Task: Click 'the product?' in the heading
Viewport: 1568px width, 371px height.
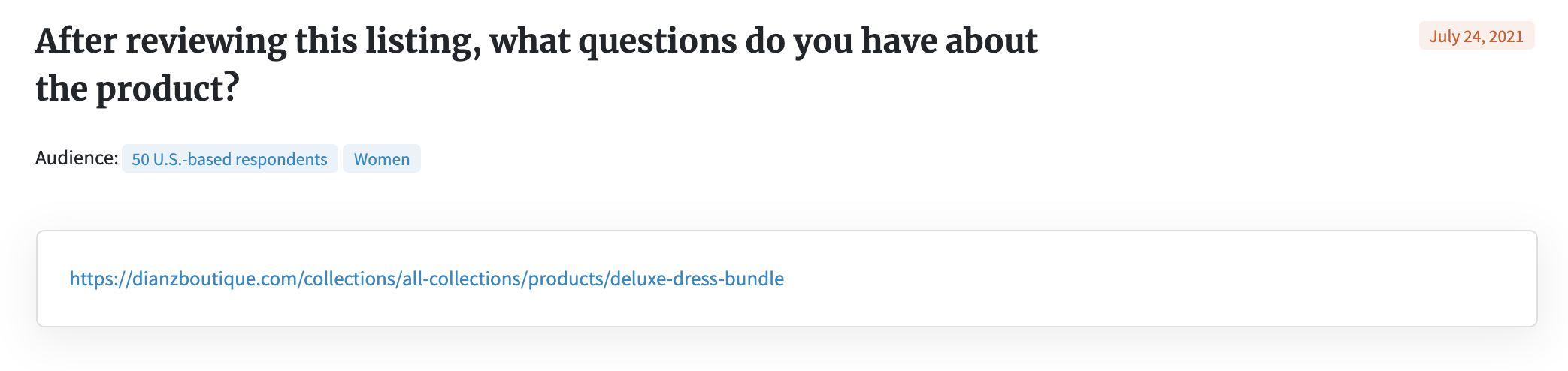Action: tap(138, 89)
